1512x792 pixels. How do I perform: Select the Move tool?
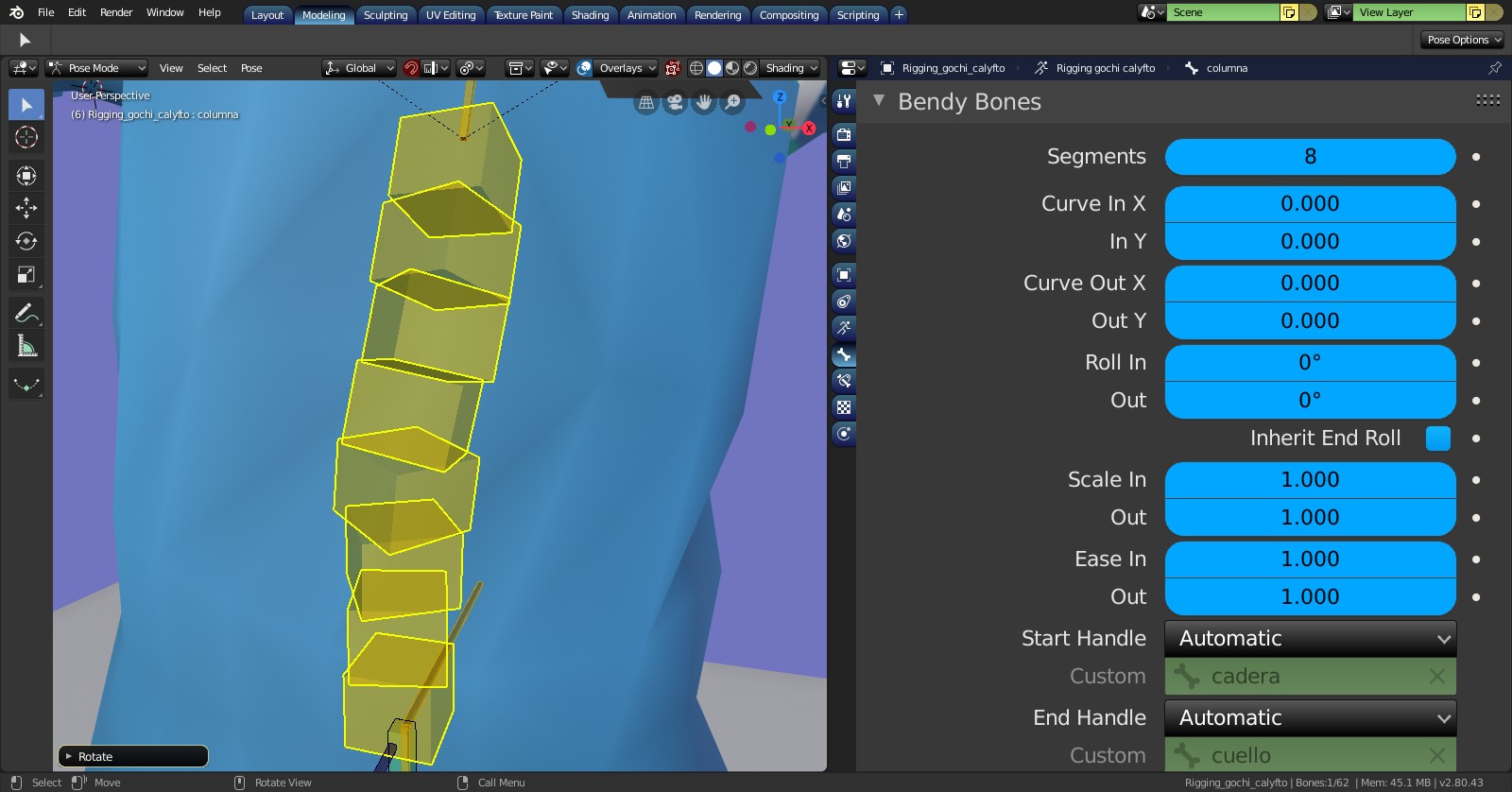(x=26, y=208)
